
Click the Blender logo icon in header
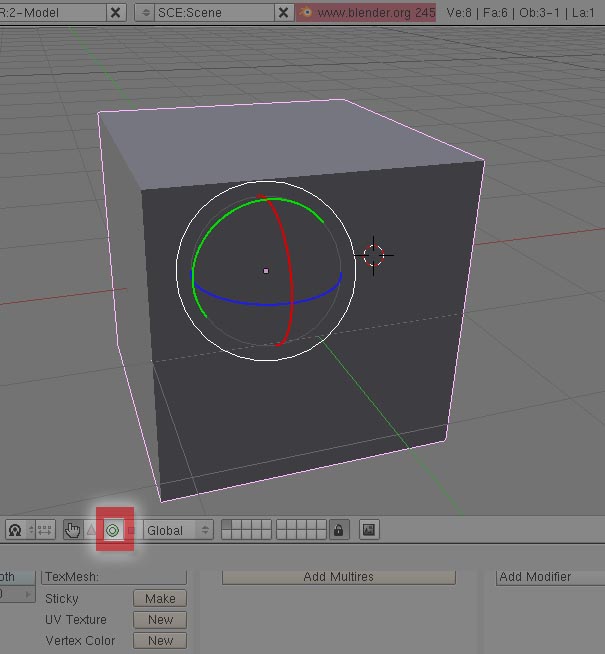pyautogui.click(x=306, y=13)
